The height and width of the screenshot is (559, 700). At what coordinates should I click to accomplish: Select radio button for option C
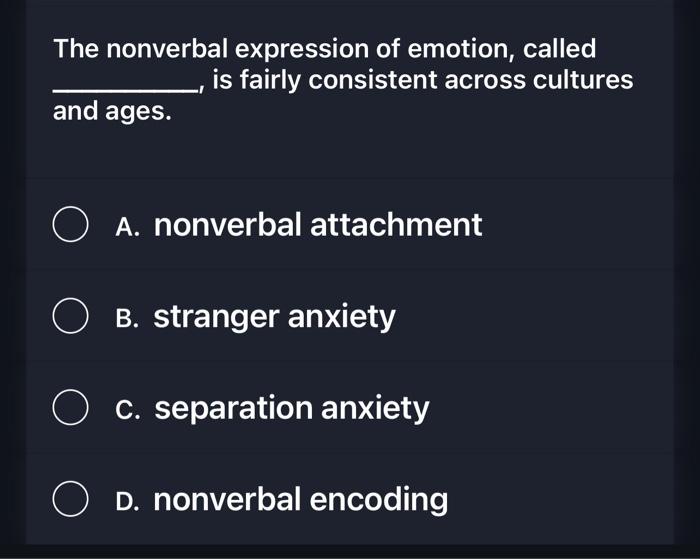coord(70,407)
